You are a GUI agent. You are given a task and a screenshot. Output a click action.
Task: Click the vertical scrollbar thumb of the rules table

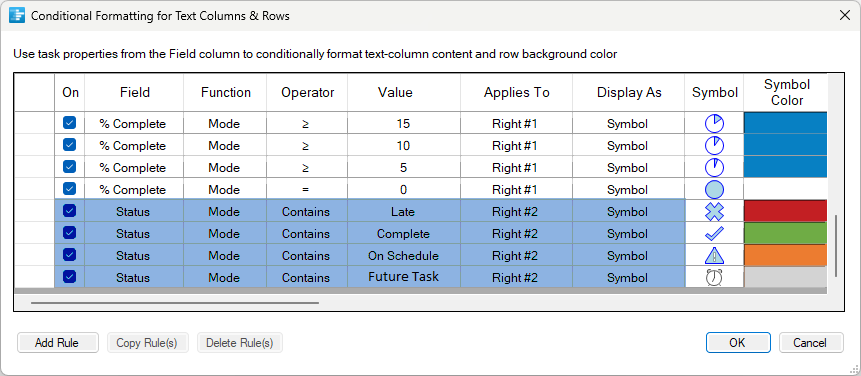click(835, 246)
